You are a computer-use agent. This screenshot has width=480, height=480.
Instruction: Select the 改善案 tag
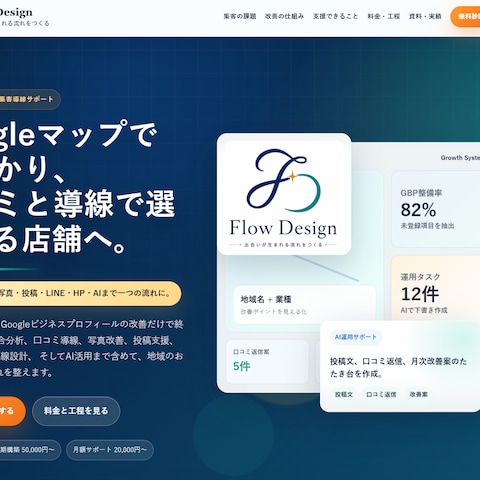pyautogui.click(x=419, y=394)
